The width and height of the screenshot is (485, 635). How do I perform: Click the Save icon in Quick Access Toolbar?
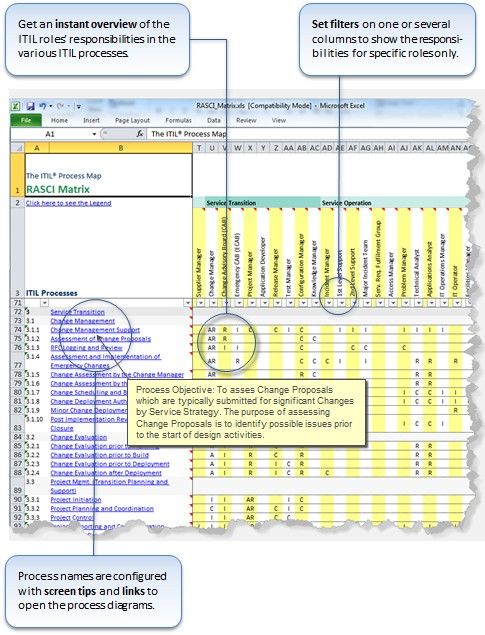(30, 107)
